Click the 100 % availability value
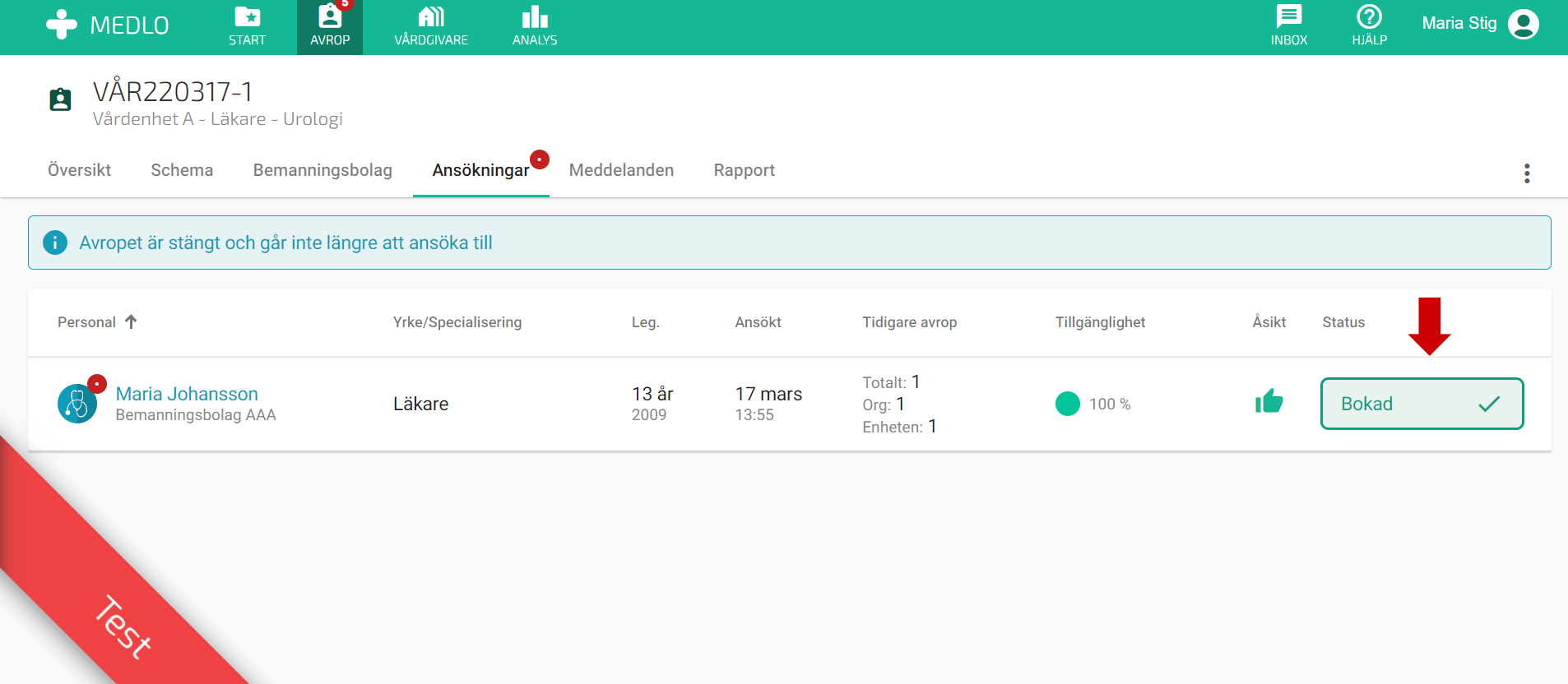Image resolution: width=1568 pixels, height=684 pixels. (1110, 404)
